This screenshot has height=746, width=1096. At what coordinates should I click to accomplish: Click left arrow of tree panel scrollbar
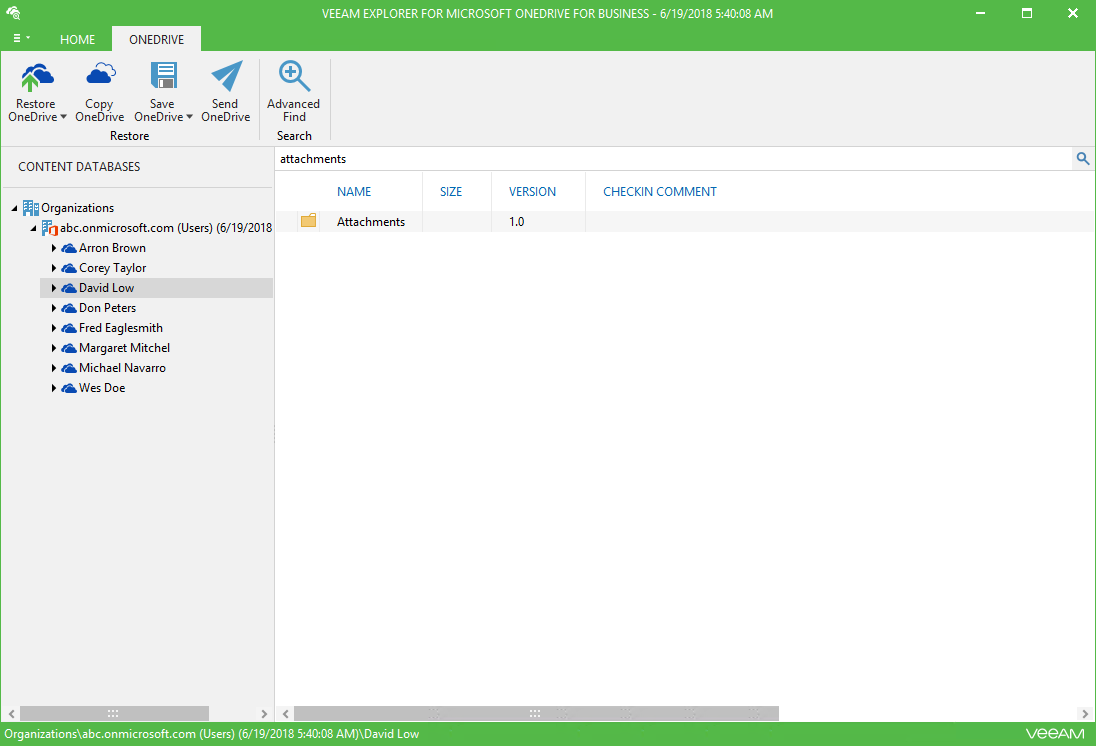click(x=11, y=714)
